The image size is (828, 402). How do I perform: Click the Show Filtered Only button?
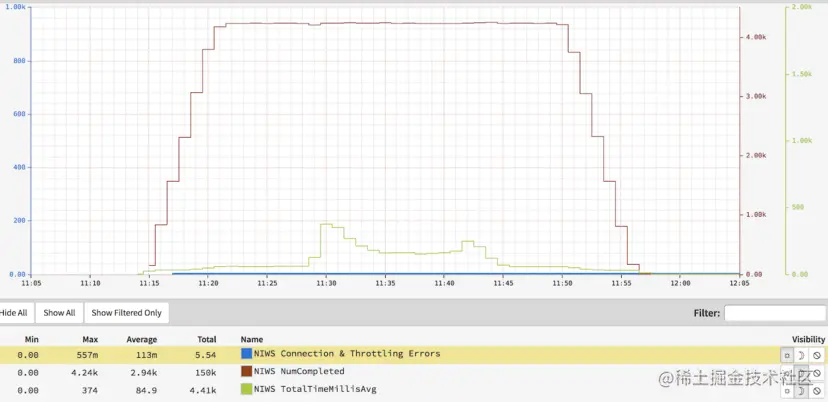(126, 313)
